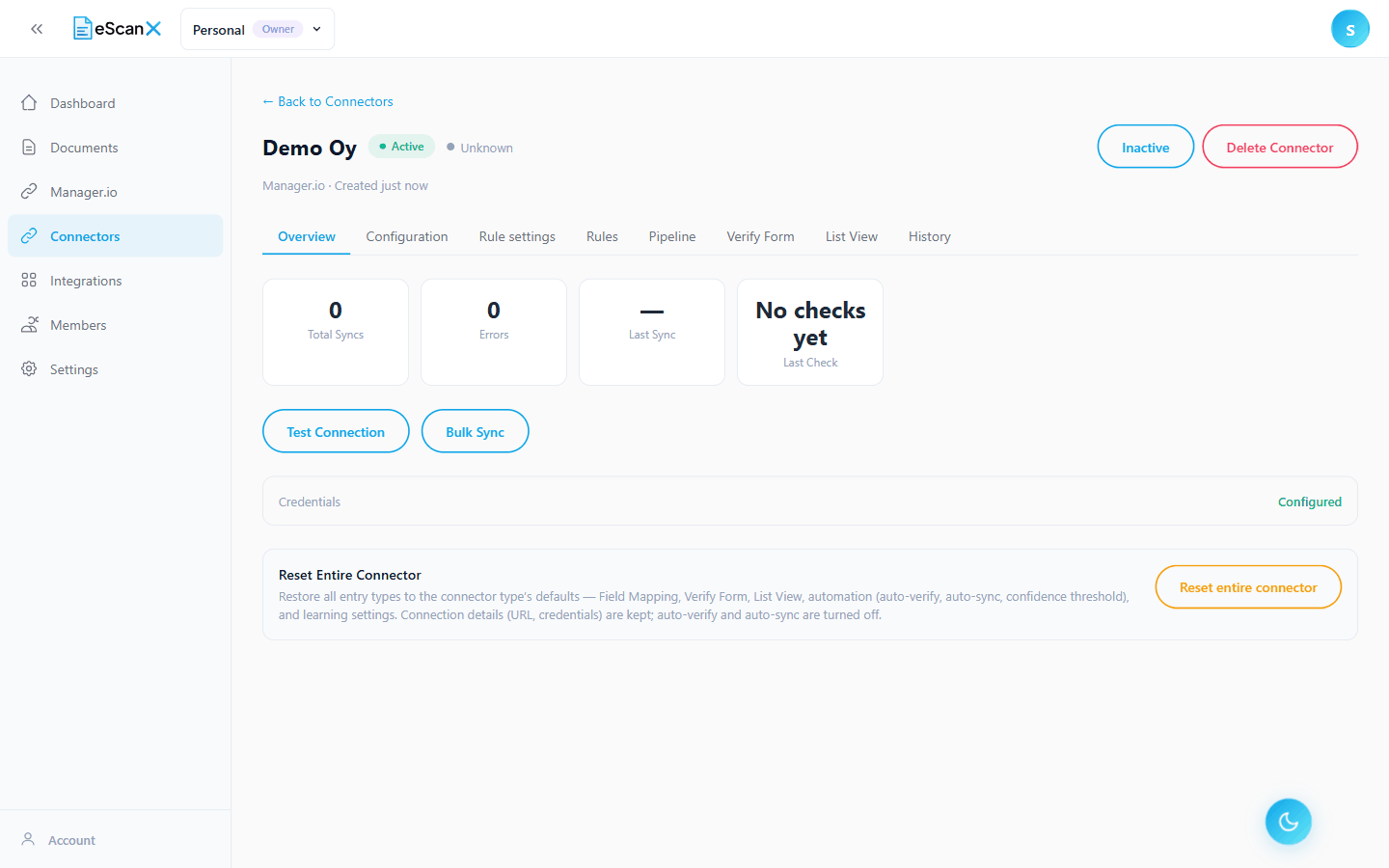
Task: Click Reset entire connector button
Action: point(1248,587)
